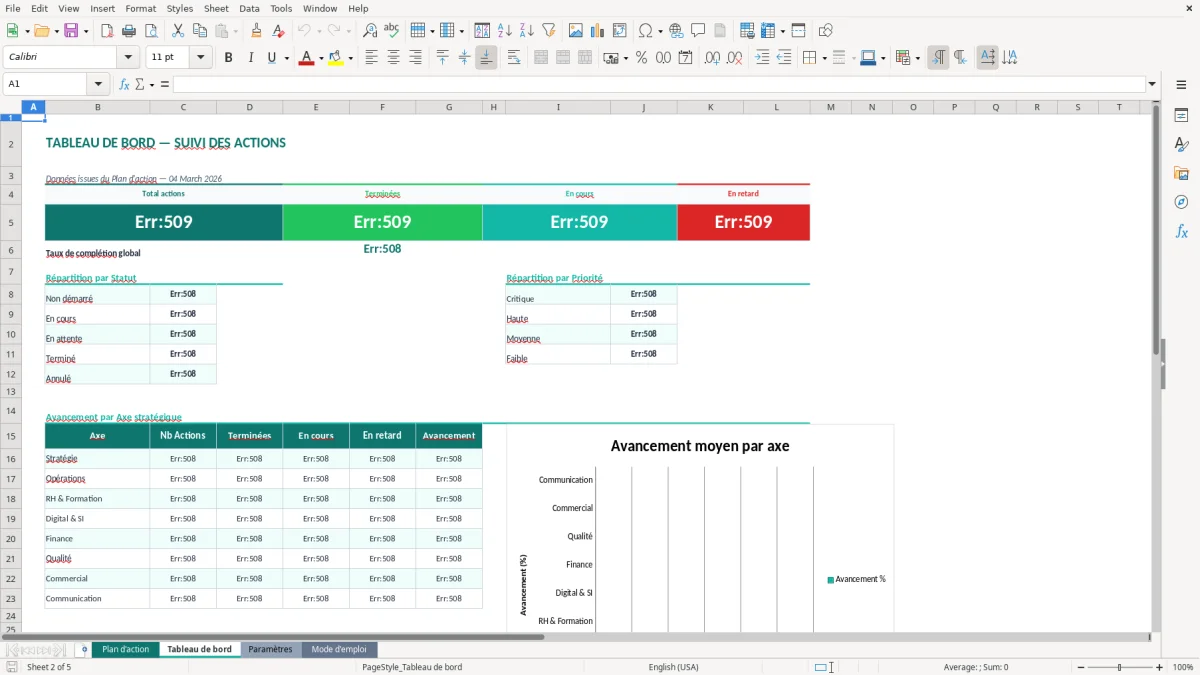Click Headers and Footers icon
Screen dimensions: 1200x675
(x=720, y=31)
